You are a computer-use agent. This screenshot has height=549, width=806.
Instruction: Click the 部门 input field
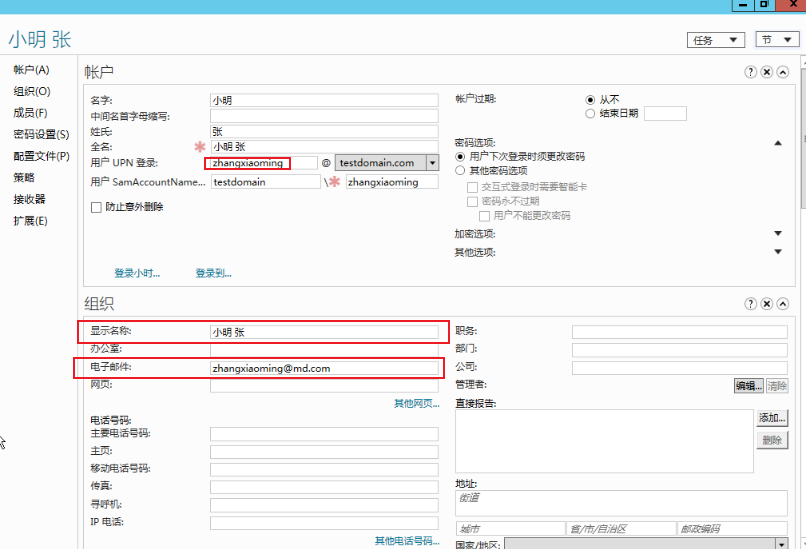(680, 350)
